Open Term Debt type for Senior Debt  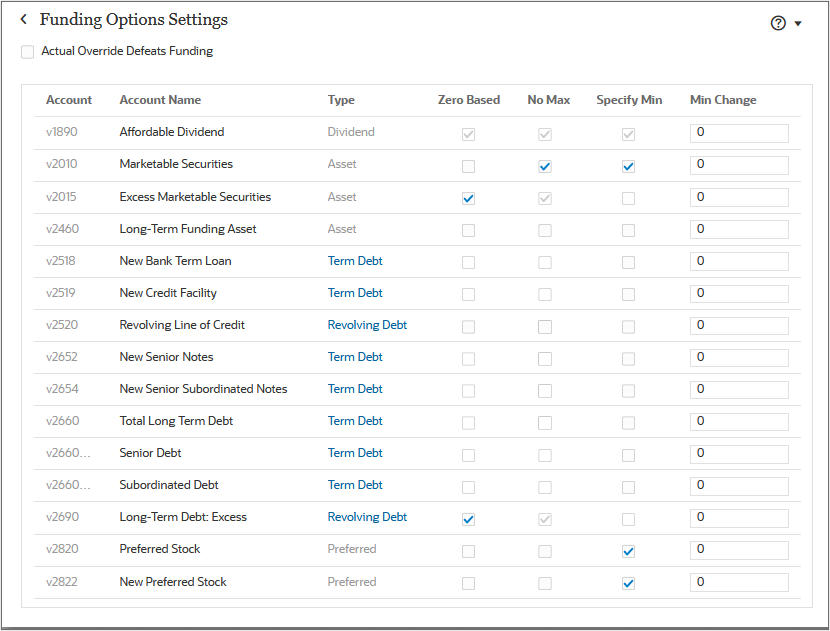[x=355, y=453]
